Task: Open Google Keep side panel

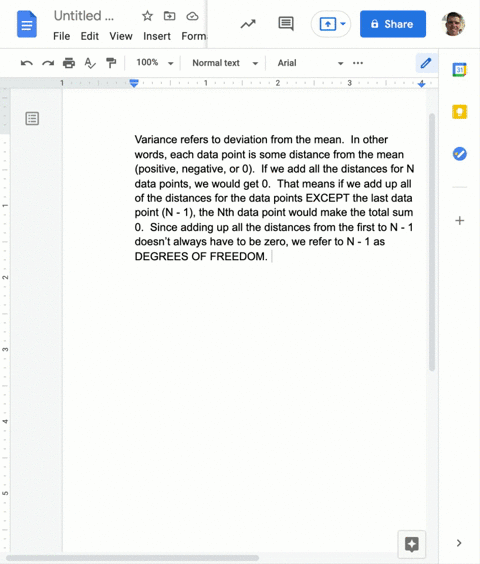Action: 459,112
